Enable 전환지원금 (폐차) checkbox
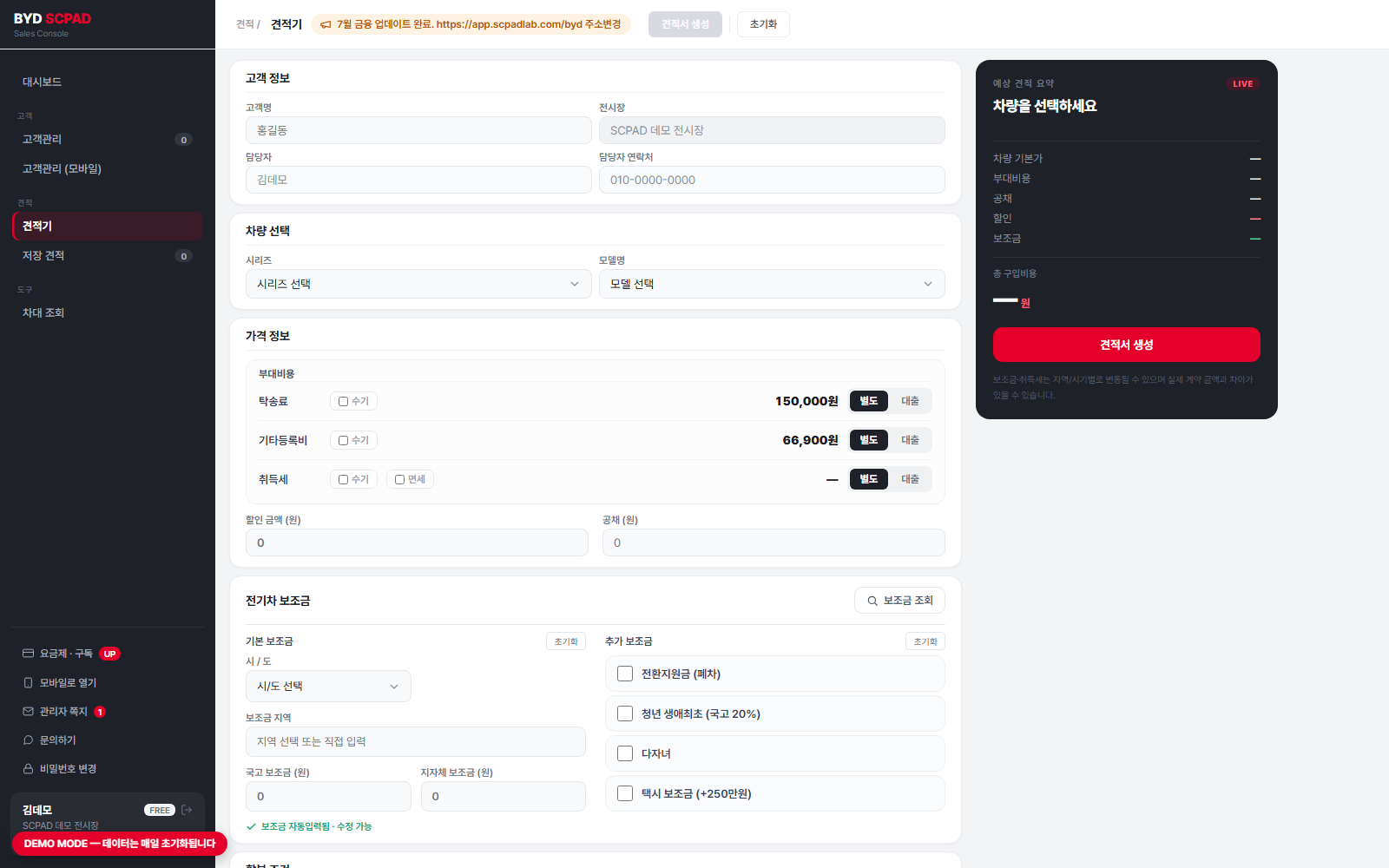 click(x=625, y=674)
